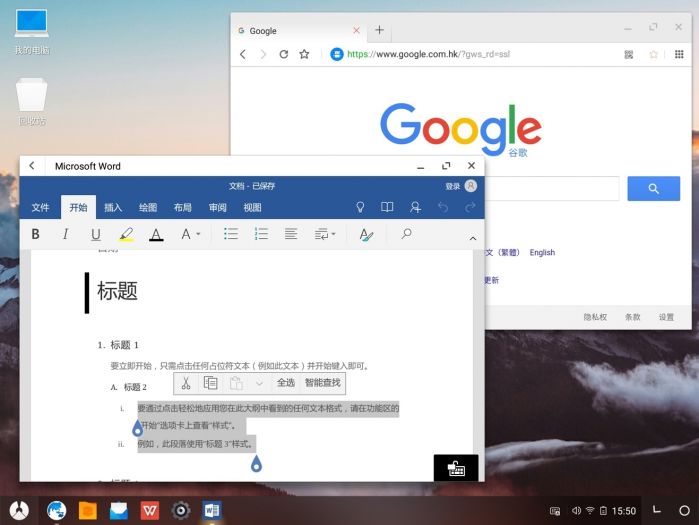Image resolution: width=699 pixels, height=525 pixels.
Task: Open 我的电脑 desktop icon
Action: 32,31
